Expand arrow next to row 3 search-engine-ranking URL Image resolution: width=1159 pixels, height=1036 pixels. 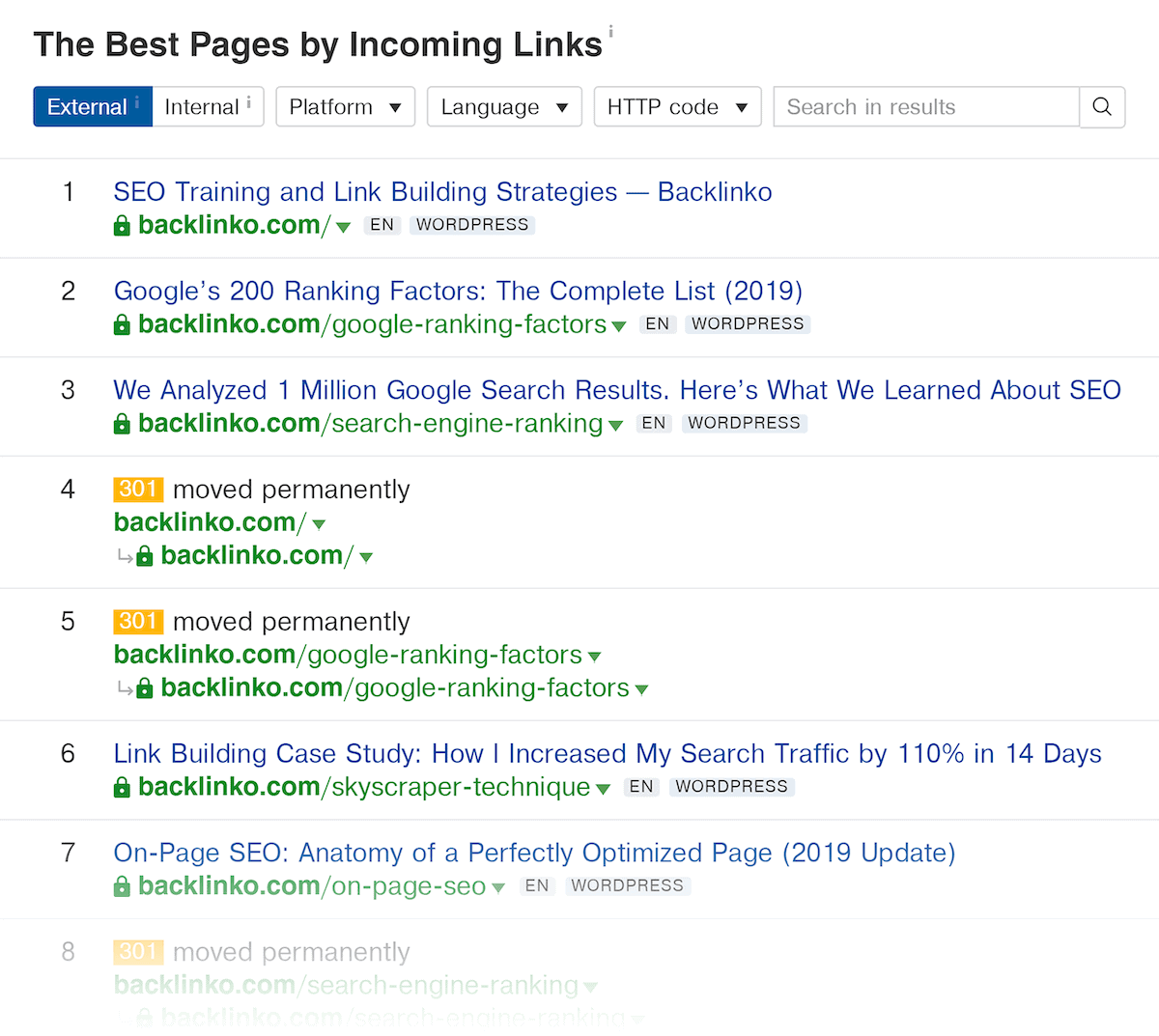615,427
